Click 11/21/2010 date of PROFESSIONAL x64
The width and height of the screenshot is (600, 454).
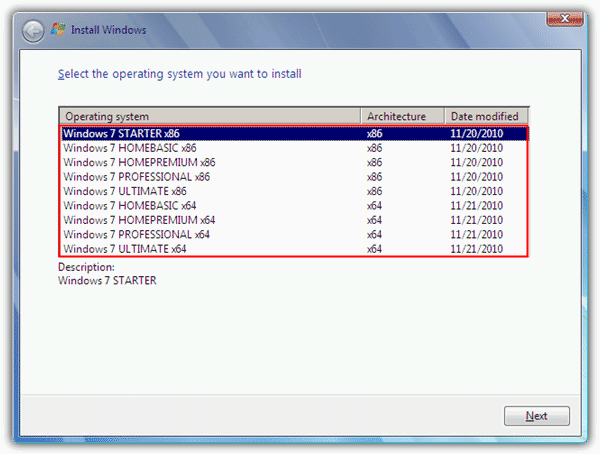pyautogui.click(x=476, y=235)
